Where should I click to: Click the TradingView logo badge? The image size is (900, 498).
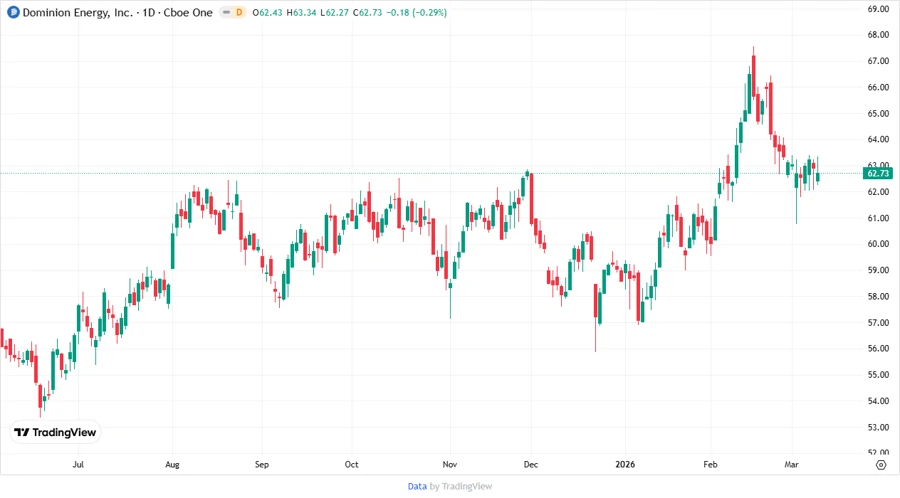[x=56, y=433]
